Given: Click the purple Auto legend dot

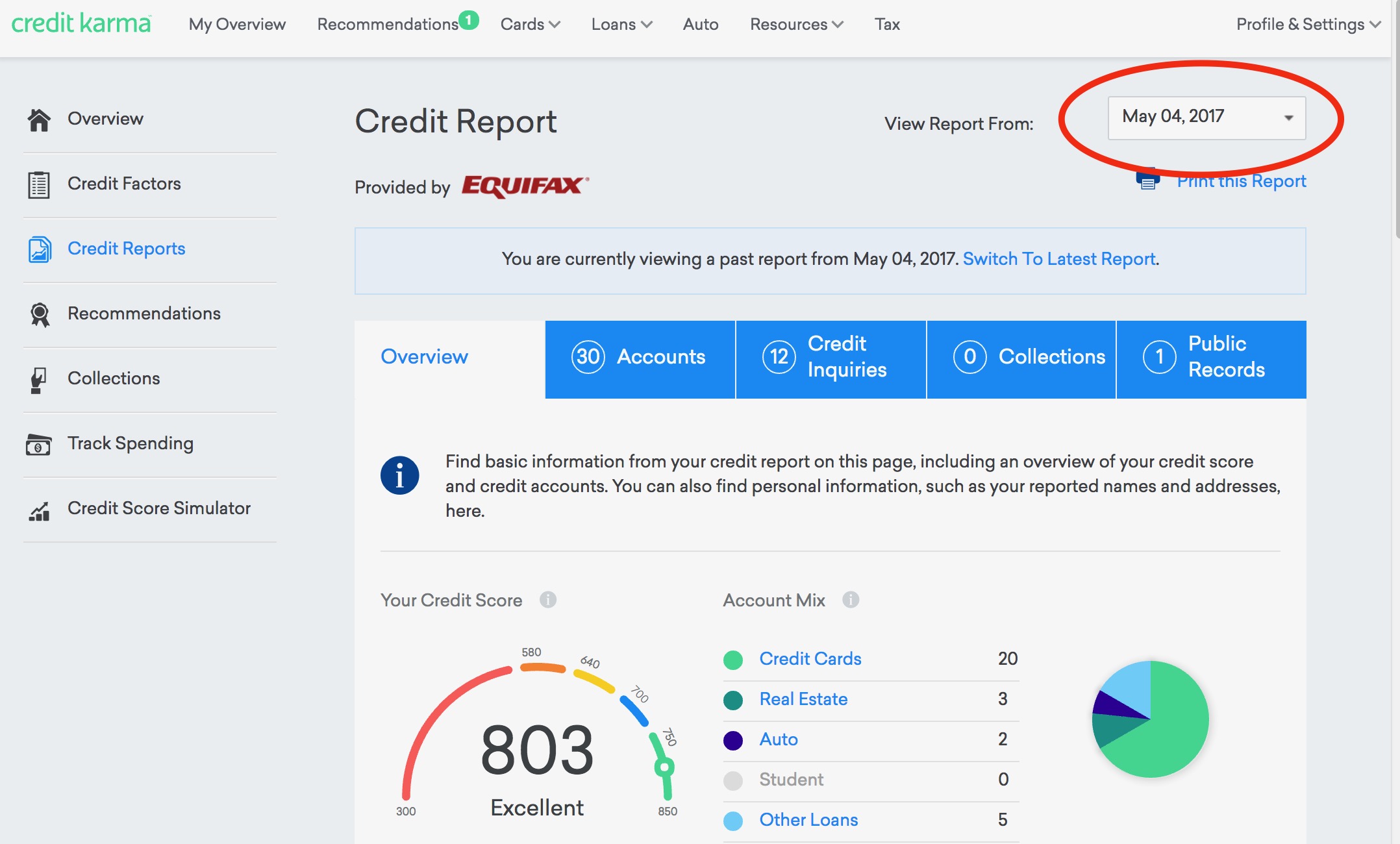Looking at the screenshot, I should click(733, 740).
